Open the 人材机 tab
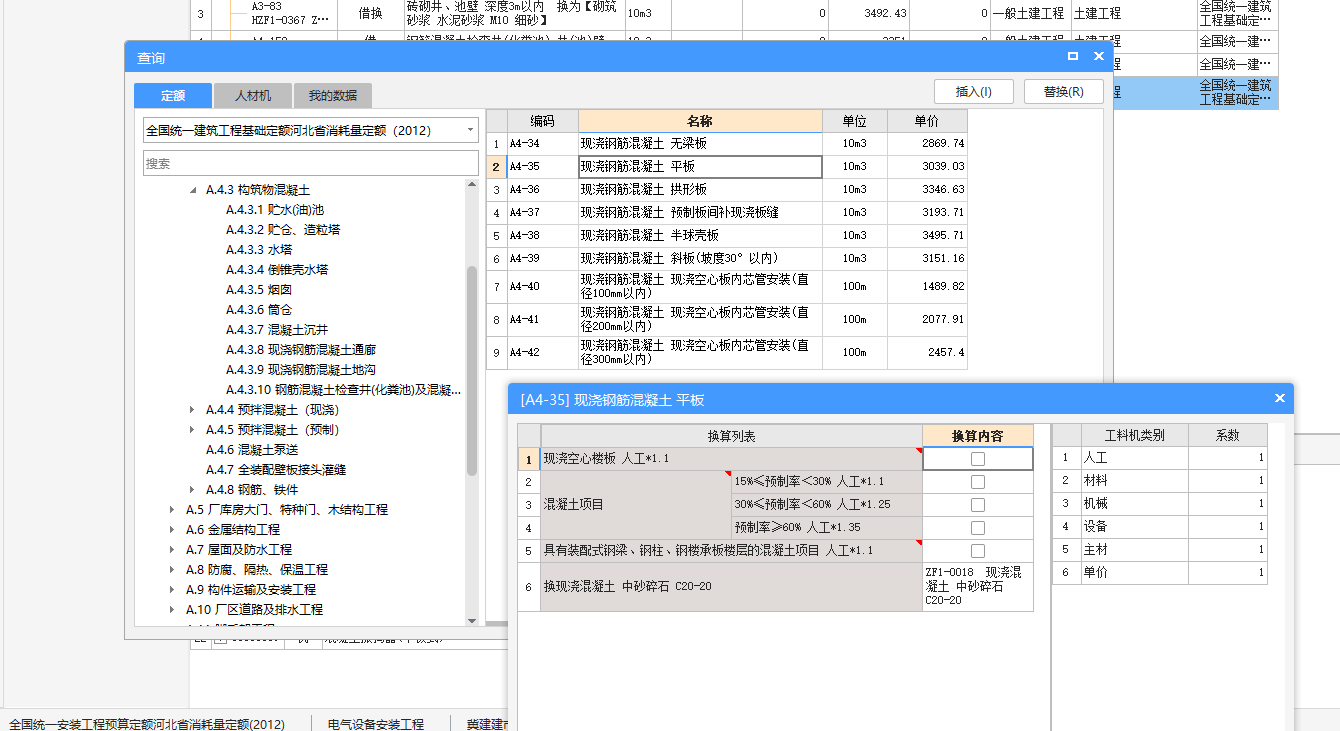The height and width of the screenshot is (731, 1340). [x=253, y=95]
